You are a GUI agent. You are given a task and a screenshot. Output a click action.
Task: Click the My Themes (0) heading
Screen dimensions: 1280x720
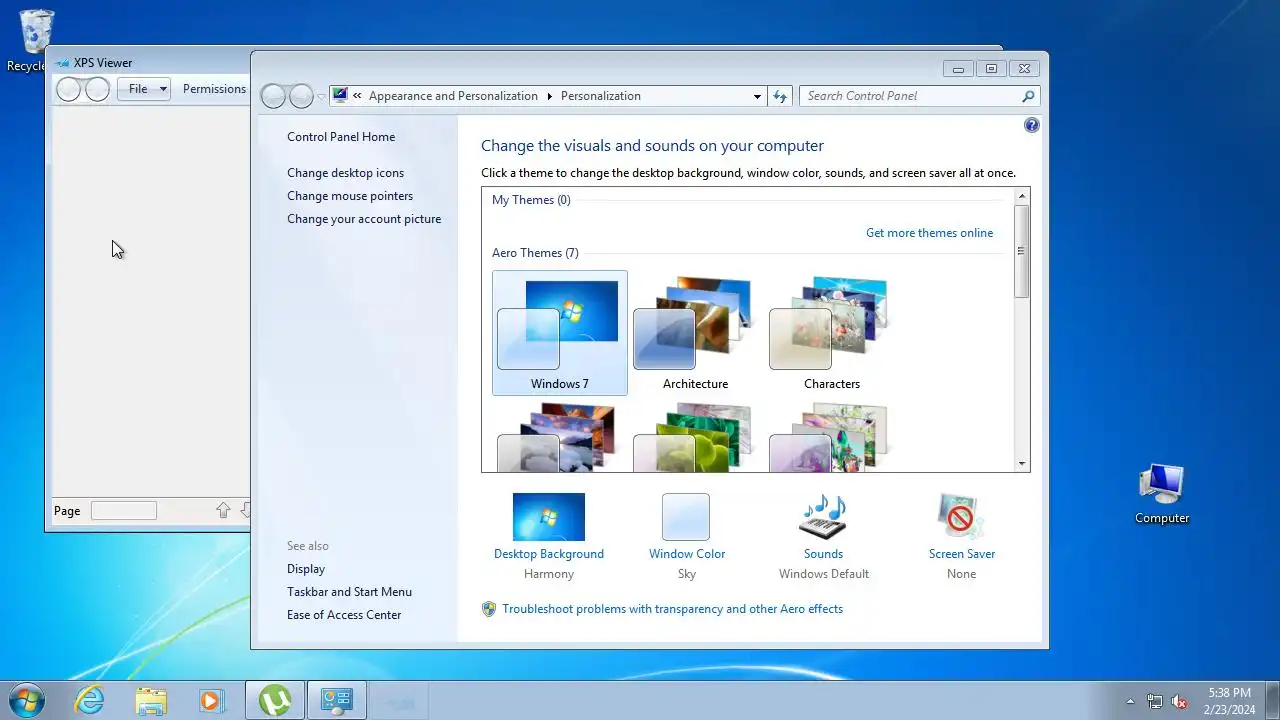(531, 200)
